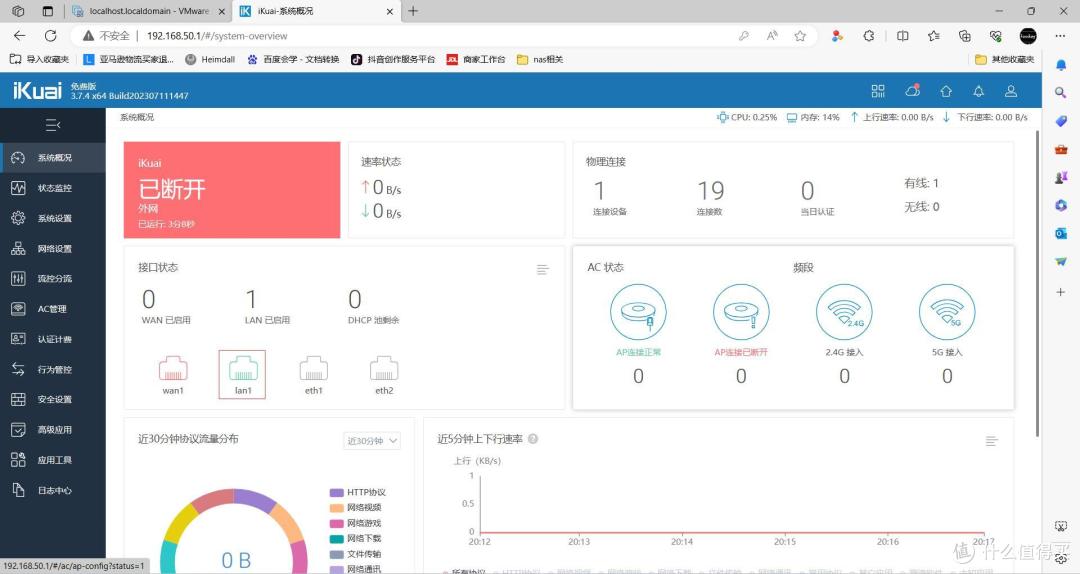Click the LAN 已启用 count
This screenshot has height=574, width=1080.
251,299
